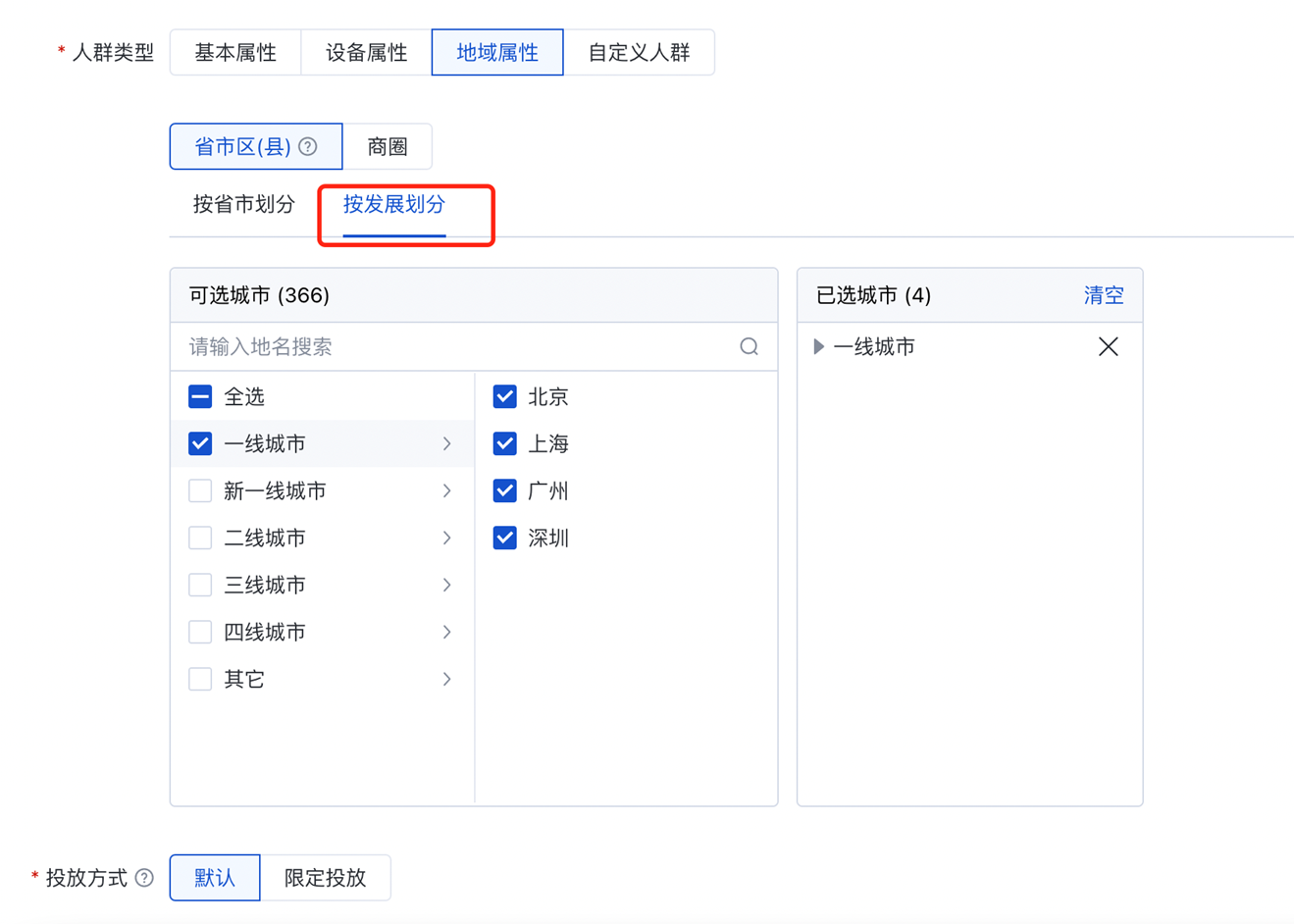The width and height of the screenshot is (1294, 924).
Task: Select 限定投放 delivery option
Action: pos(325,878)
